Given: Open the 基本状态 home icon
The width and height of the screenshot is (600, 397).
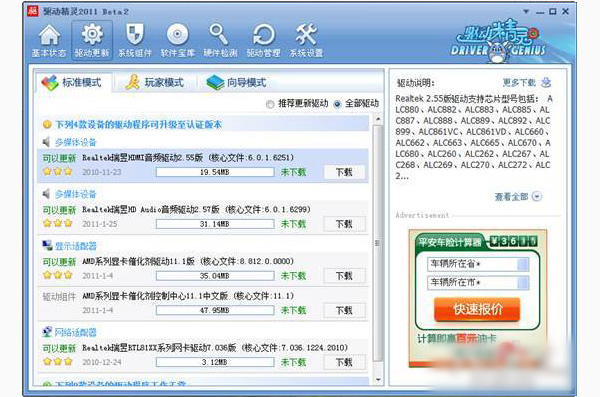Looking at the screenshot, I should coord(49,40).
